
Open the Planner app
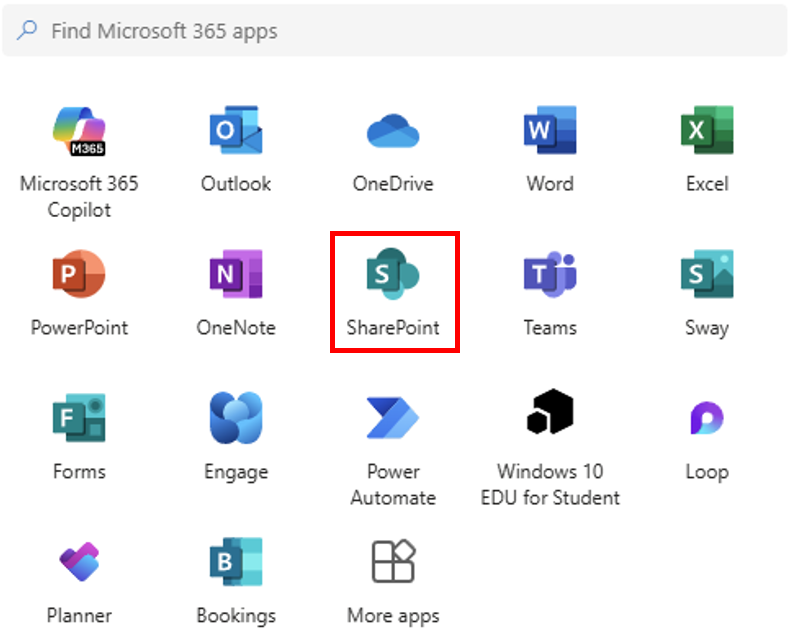click(79, 562)
